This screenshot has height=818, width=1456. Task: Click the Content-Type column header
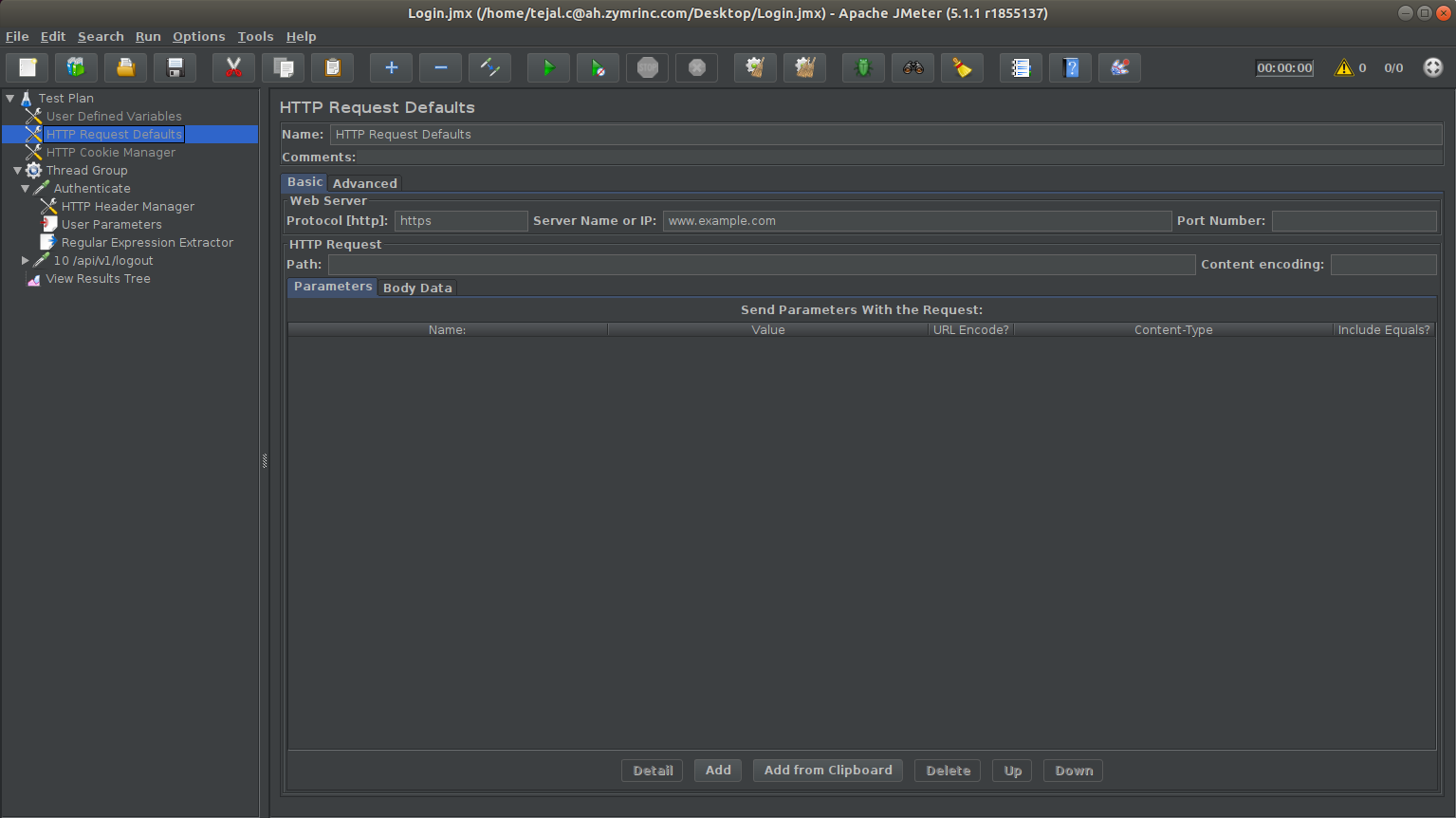[x=1173, y=329]
